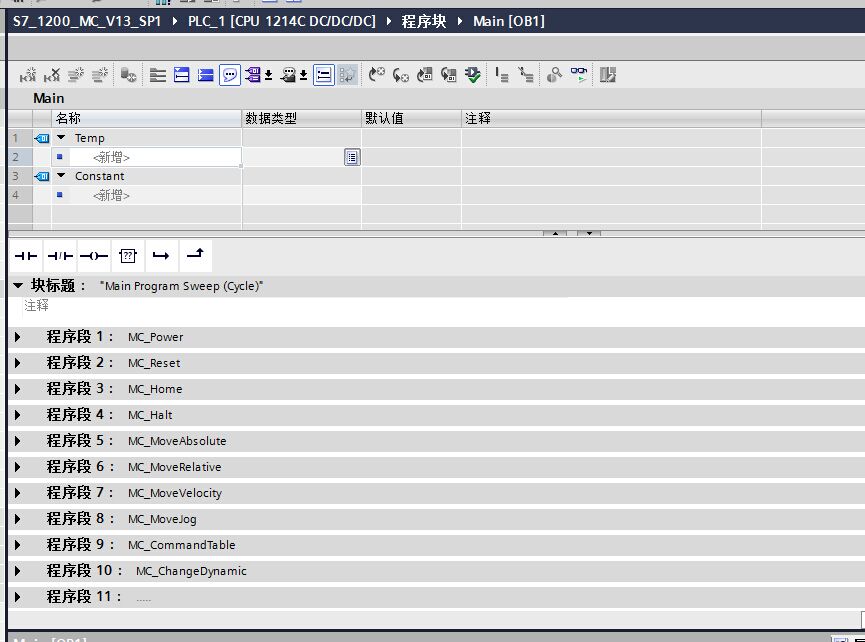865x642 pixels.
Task: Expand network 3 MC_Home
Action: pos(18,389)
